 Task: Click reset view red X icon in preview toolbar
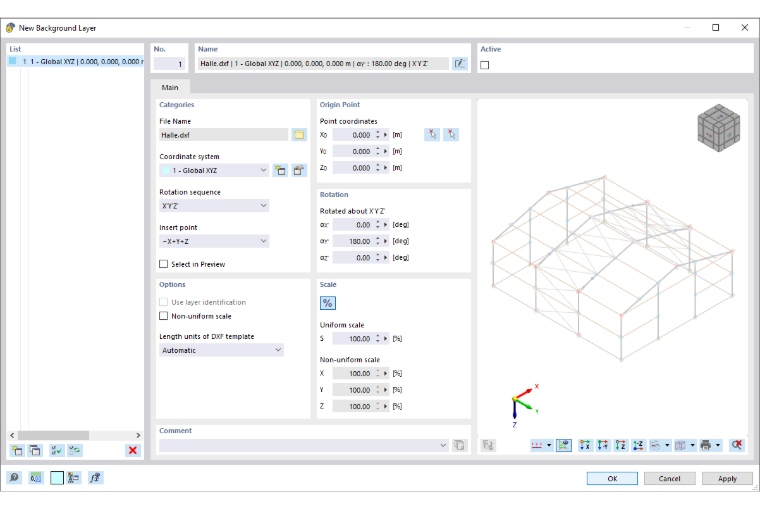(x=737, y=445)
